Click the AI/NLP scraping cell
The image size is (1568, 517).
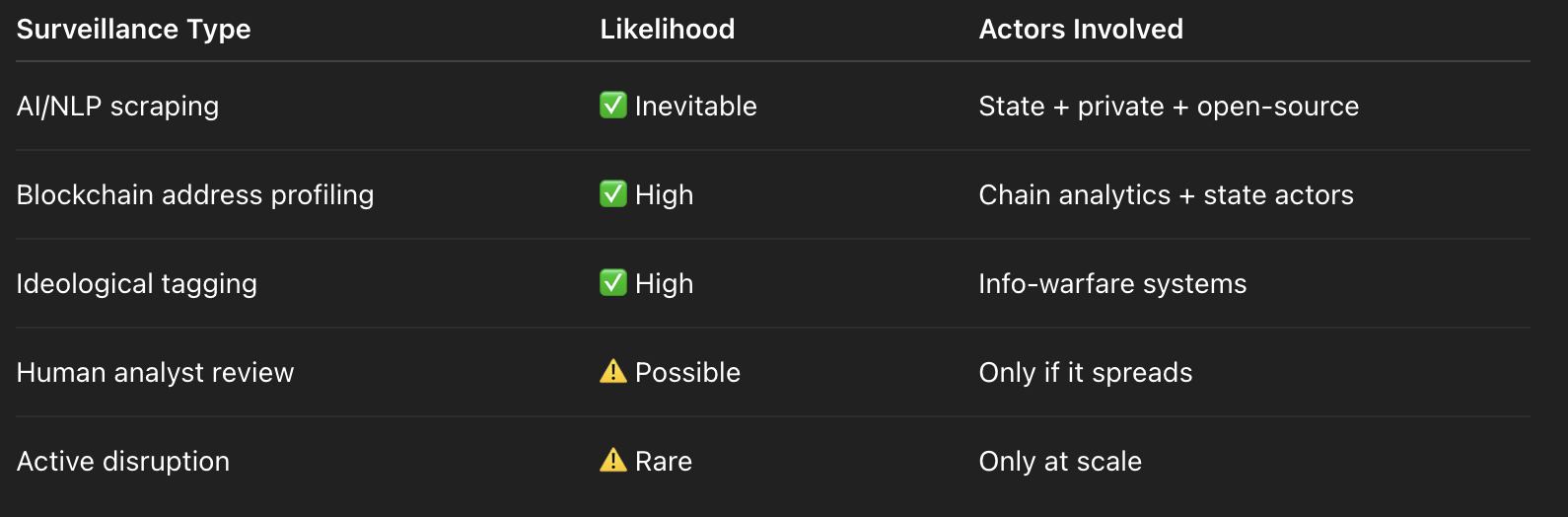pos(118,107)
